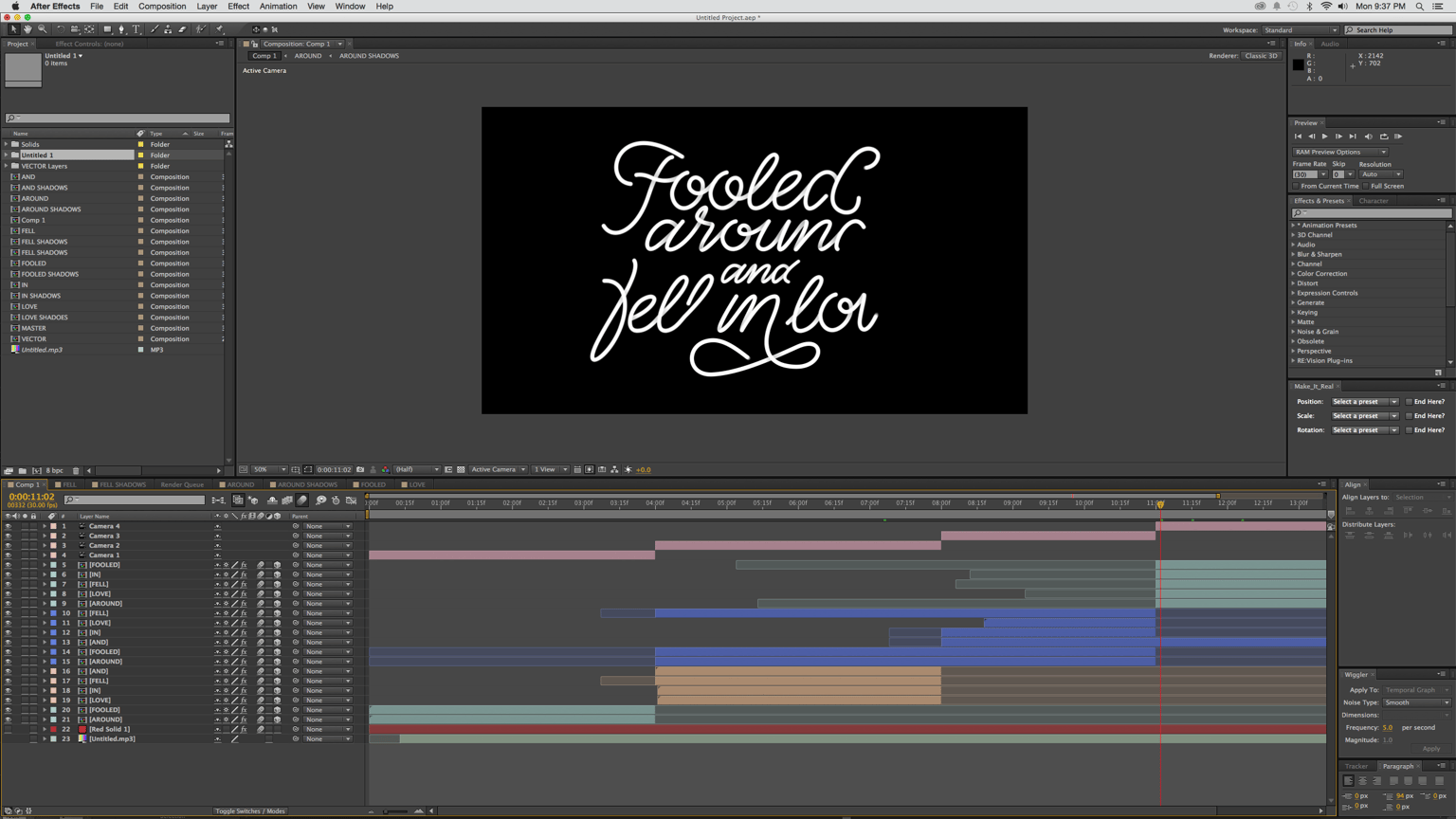The image size is (1456, 819).
Task: Click the timeline layer search field
Action: point(135,500)
